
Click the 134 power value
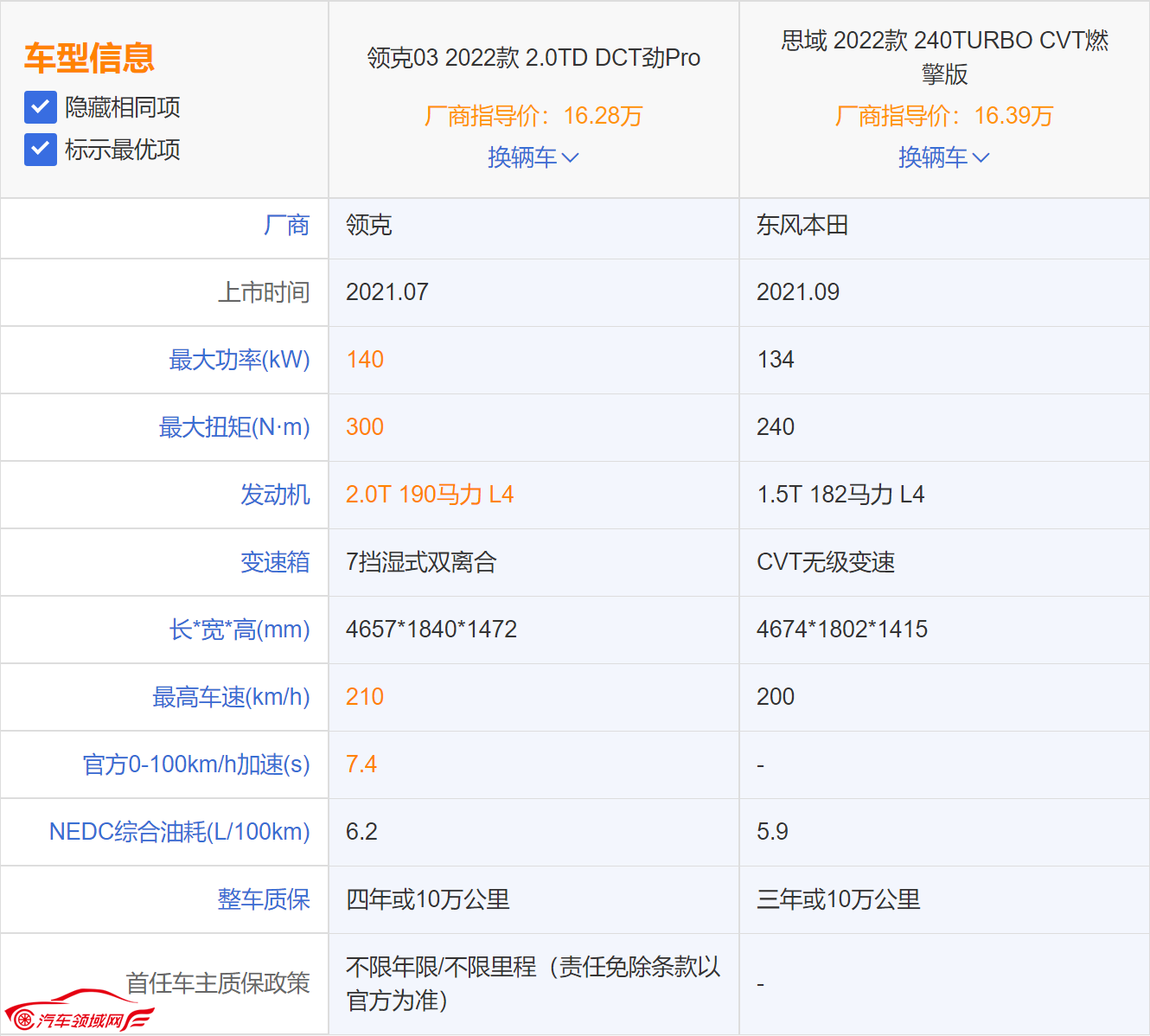[x=776, y=360]
